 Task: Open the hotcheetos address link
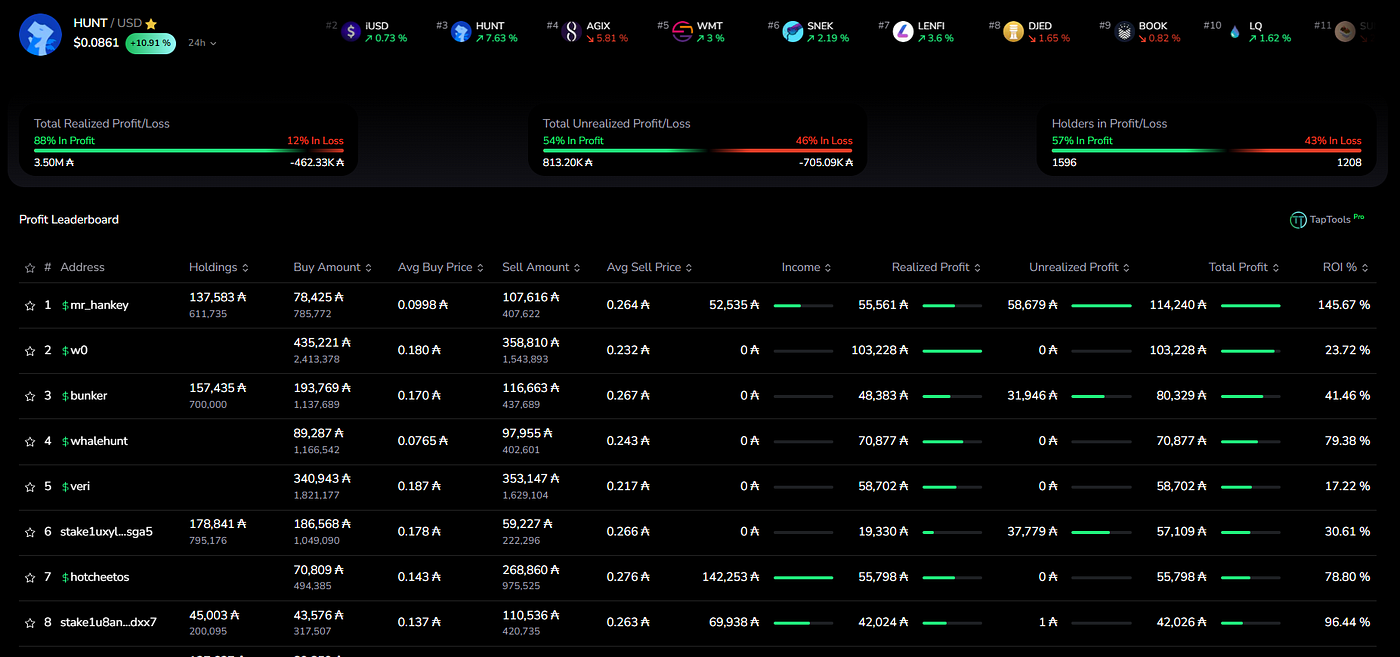95,577
